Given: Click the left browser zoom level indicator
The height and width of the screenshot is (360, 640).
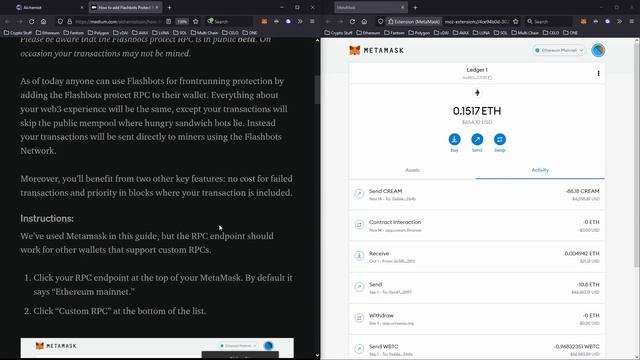Looking at the screenshot, I should (182, 21).
